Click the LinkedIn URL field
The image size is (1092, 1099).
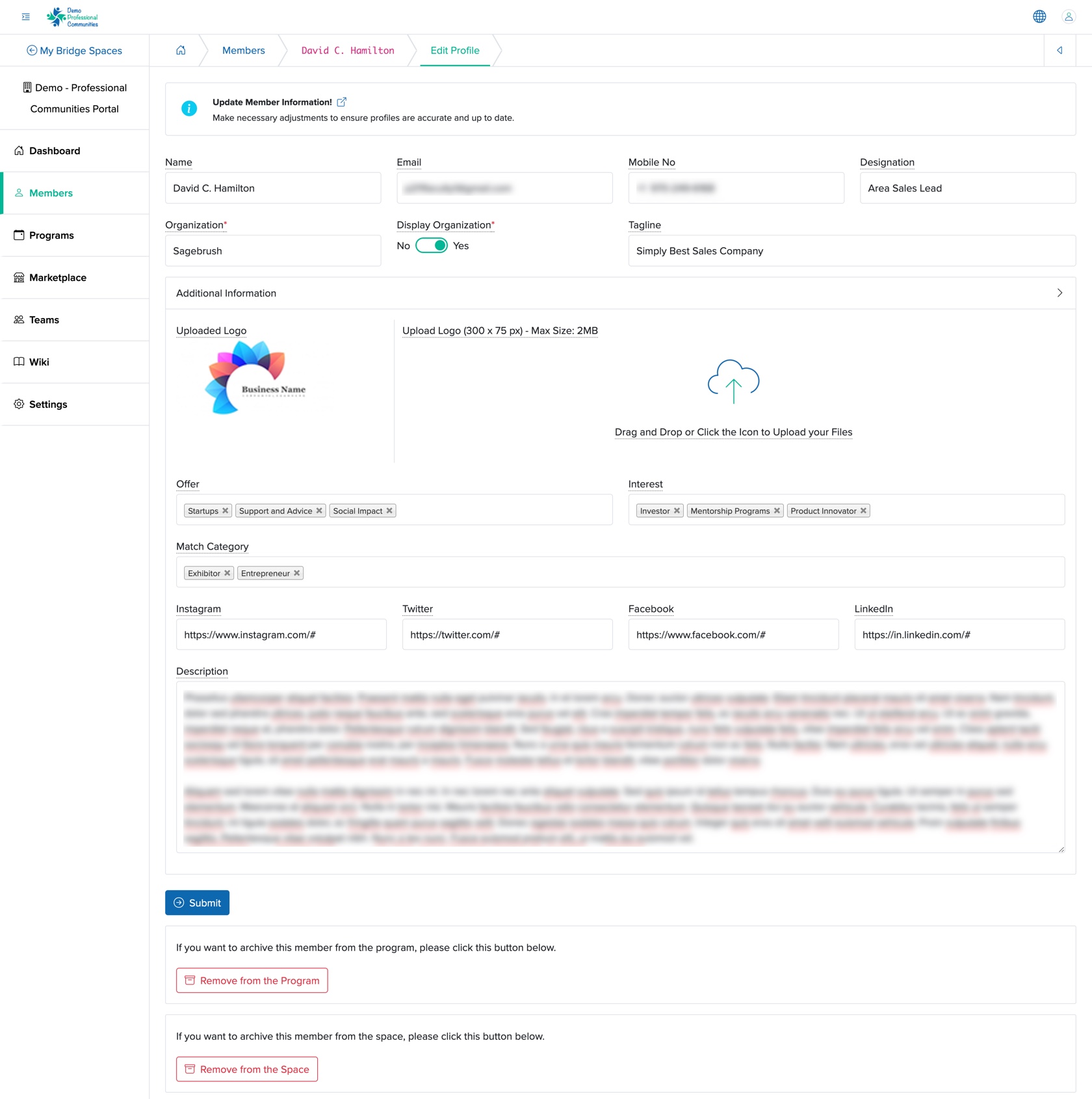(x=959, y=635)
